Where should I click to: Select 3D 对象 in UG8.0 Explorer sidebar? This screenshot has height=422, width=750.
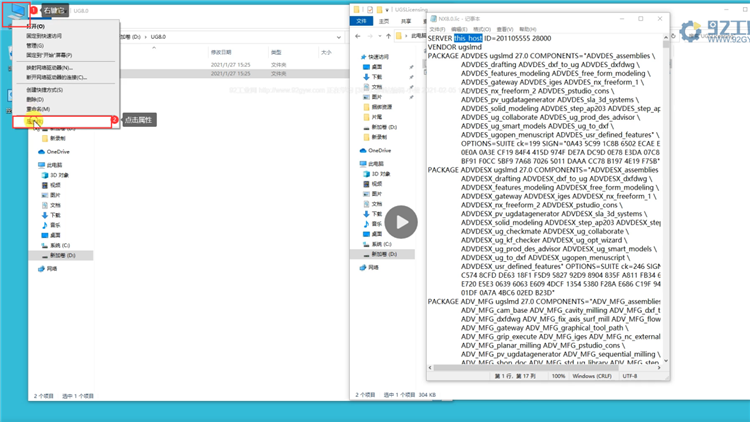coord(55,175)
